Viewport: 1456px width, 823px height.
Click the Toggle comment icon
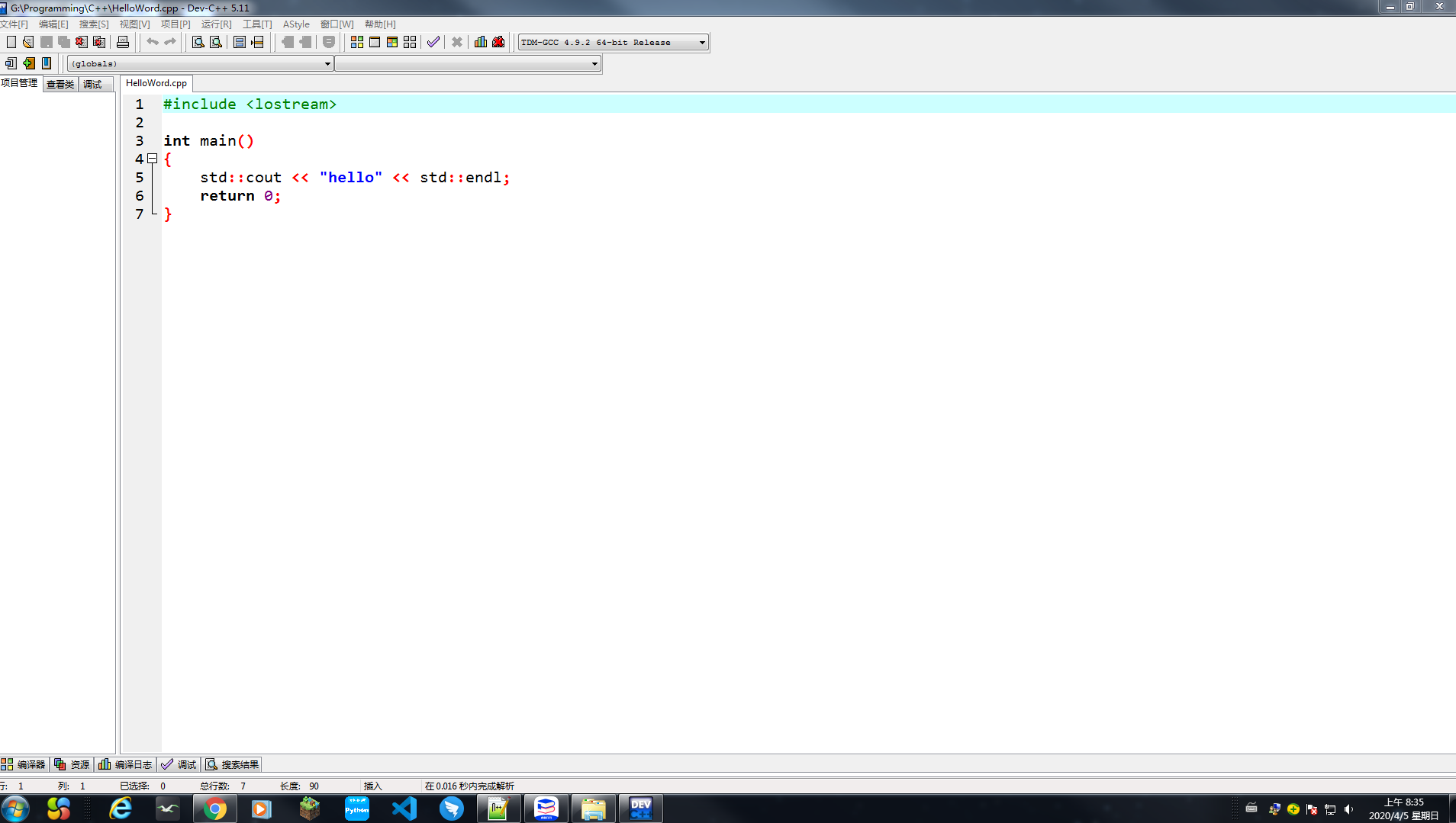pos(329,42)
